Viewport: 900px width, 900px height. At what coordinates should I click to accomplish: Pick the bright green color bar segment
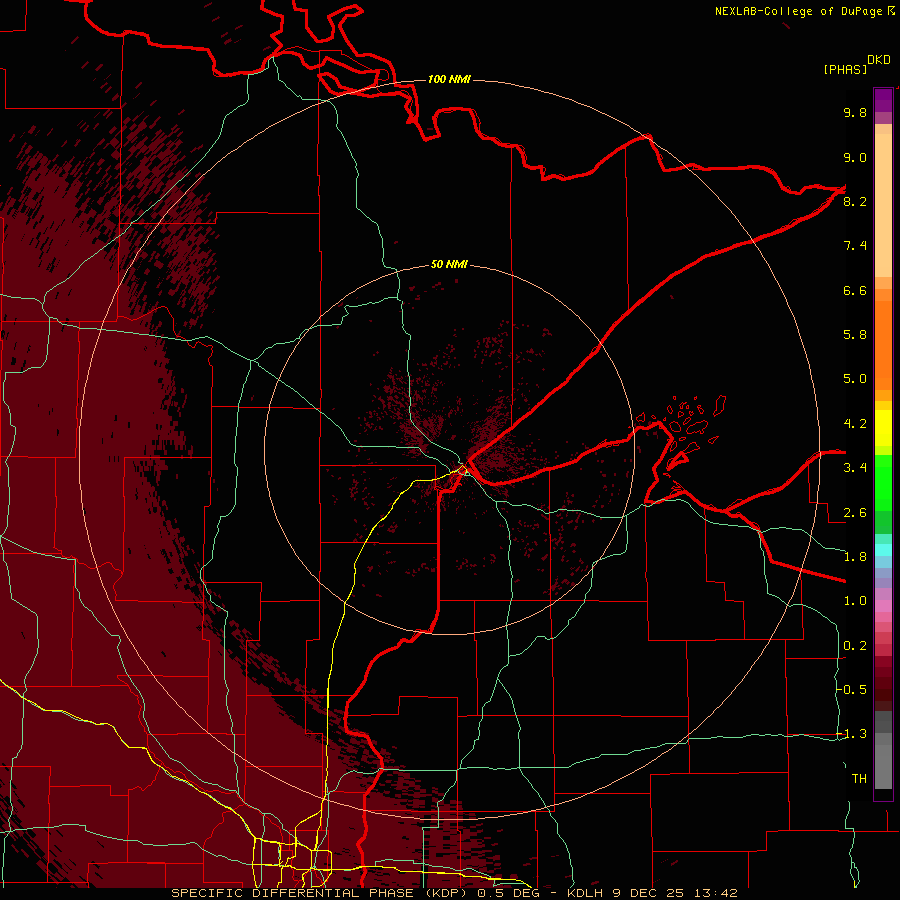pyautogui.click(x=883, y=482)
